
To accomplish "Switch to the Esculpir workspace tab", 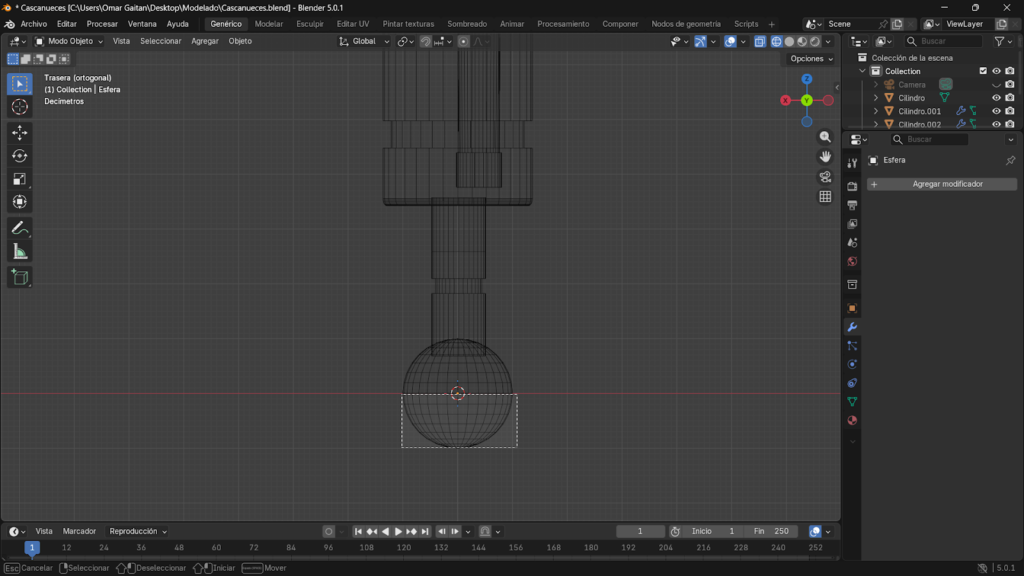I will tap(310, 24).
